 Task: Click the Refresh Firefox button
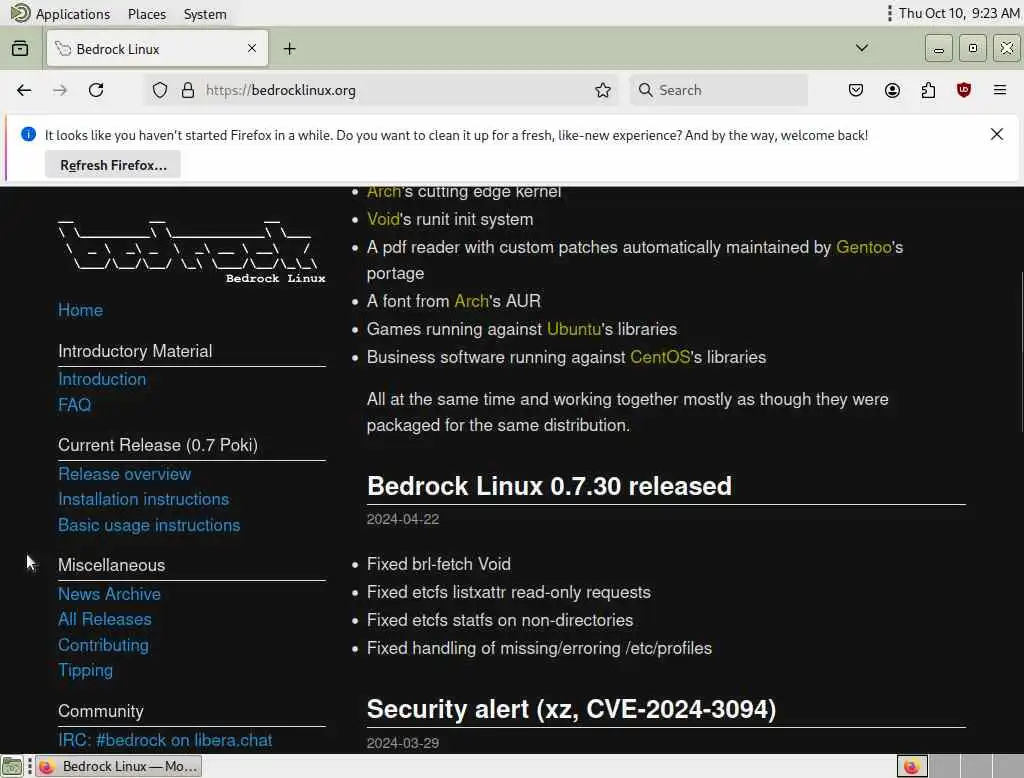(x=113, y=165)
